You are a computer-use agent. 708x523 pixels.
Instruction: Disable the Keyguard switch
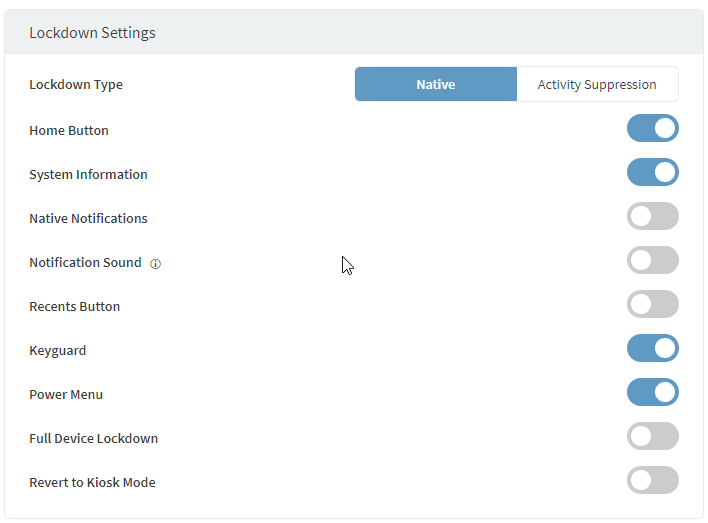652,349
